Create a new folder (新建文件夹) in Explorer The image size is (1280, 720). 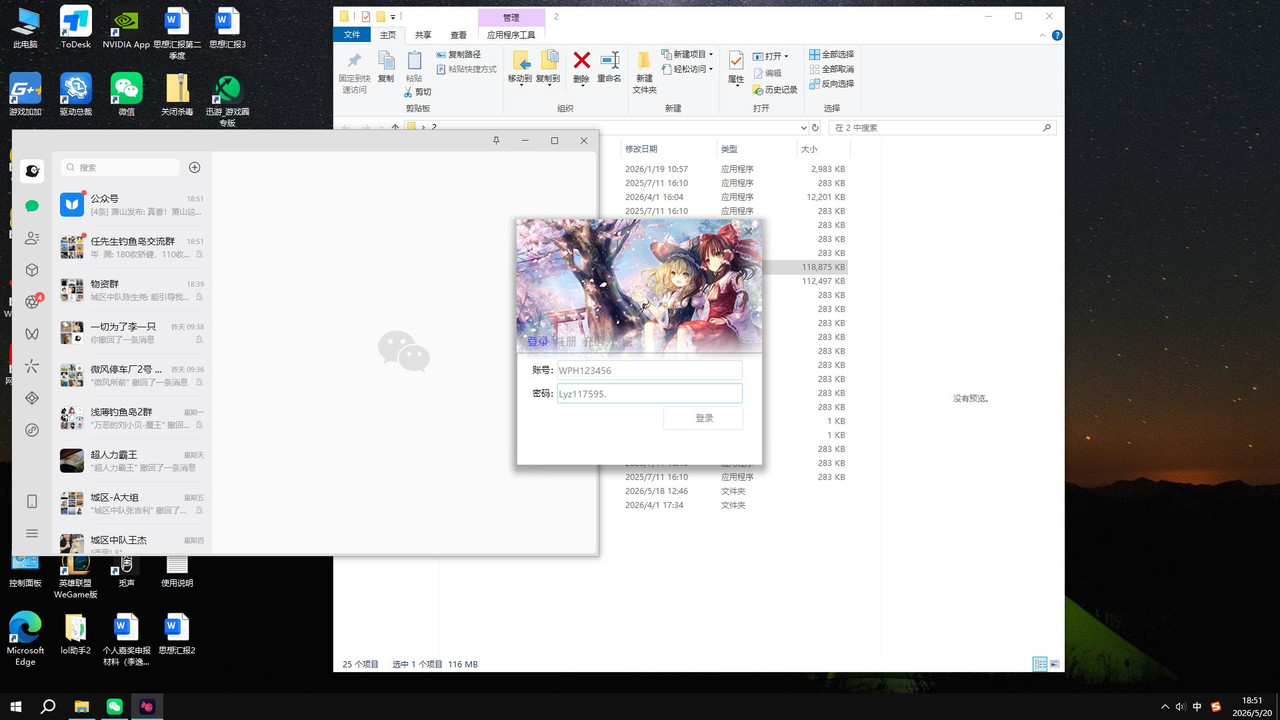pyautogui.click(x=644, y=72)
